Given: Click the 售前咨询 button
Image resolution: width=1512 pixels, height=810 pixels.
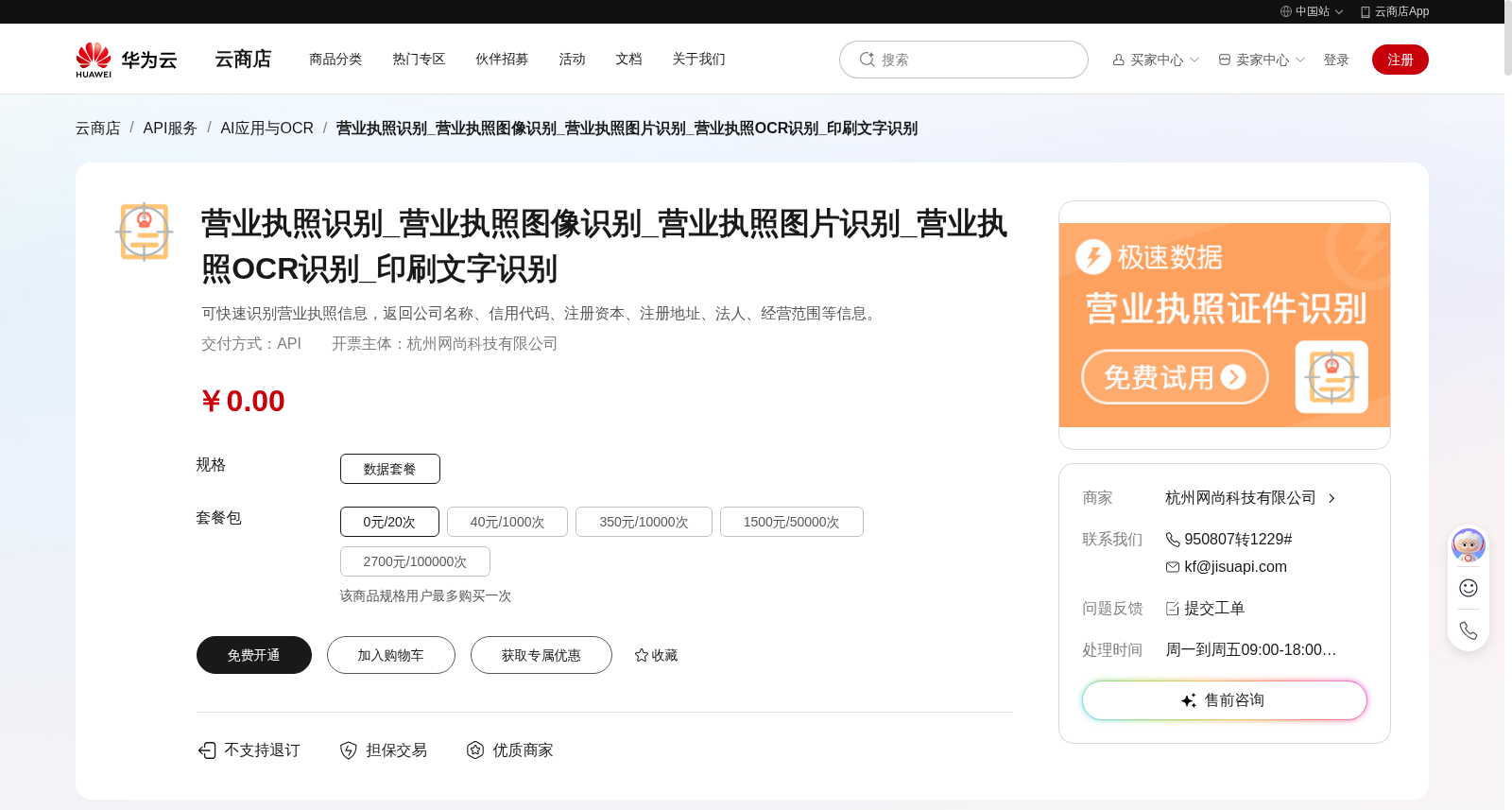Looking at the screenshot, I should coord(1225,700).
